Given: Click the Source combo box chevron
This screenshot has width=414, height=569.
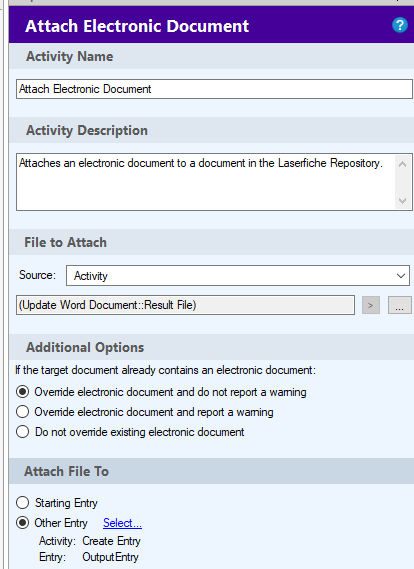Looking at the screenshot, I should click(401, 275).
